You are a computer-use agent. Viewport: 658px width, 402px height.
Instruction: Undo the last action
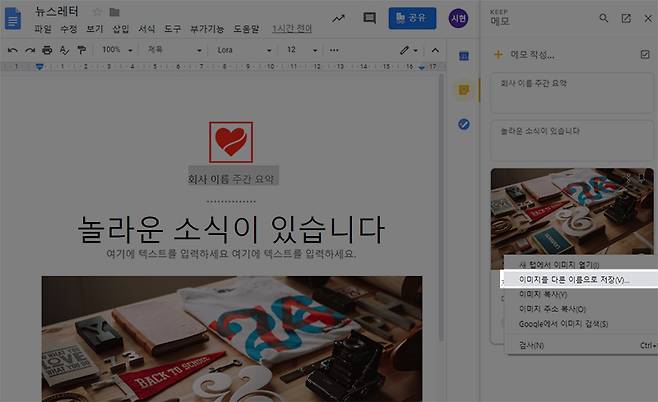13,50
